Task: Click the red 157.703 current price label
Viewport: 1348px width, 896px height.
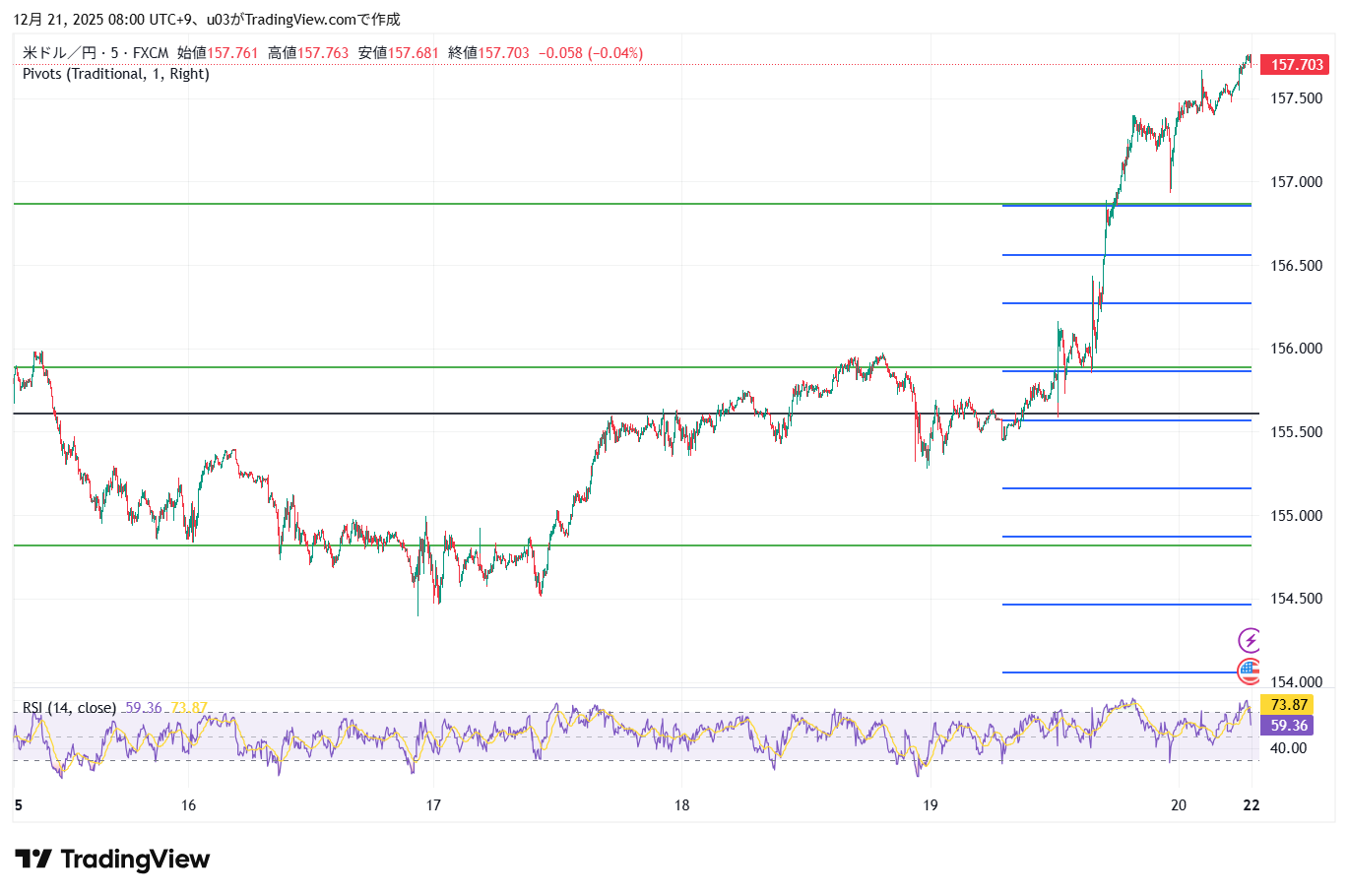Action: coord(1296,65)
